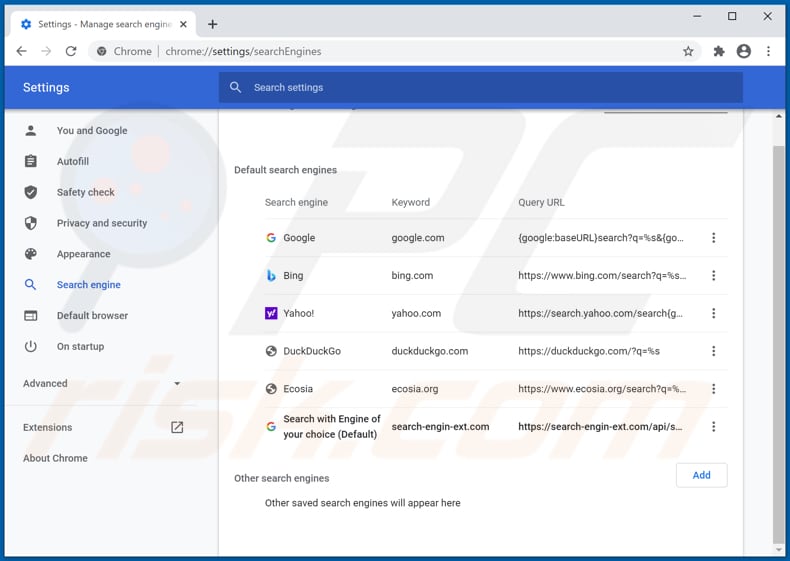Click the address bar URL

(x=243, y=51)
